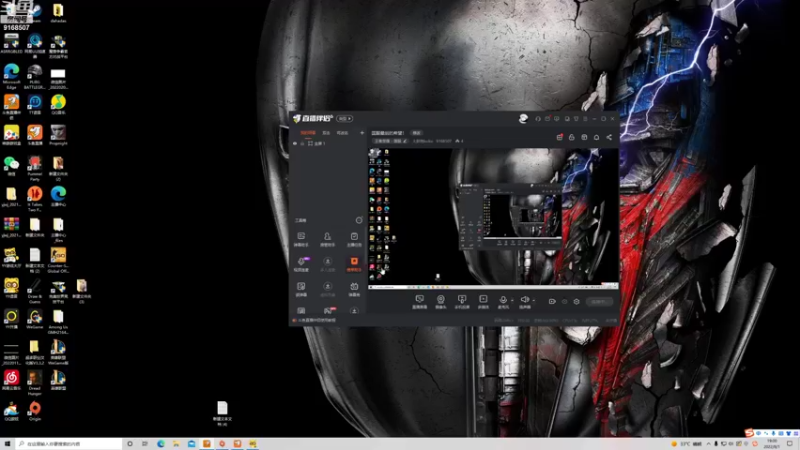Image resolution: width=800 pixels, height=450 pixels.
Task: Expand the microphone options arrow
Action: coord(512,300)
